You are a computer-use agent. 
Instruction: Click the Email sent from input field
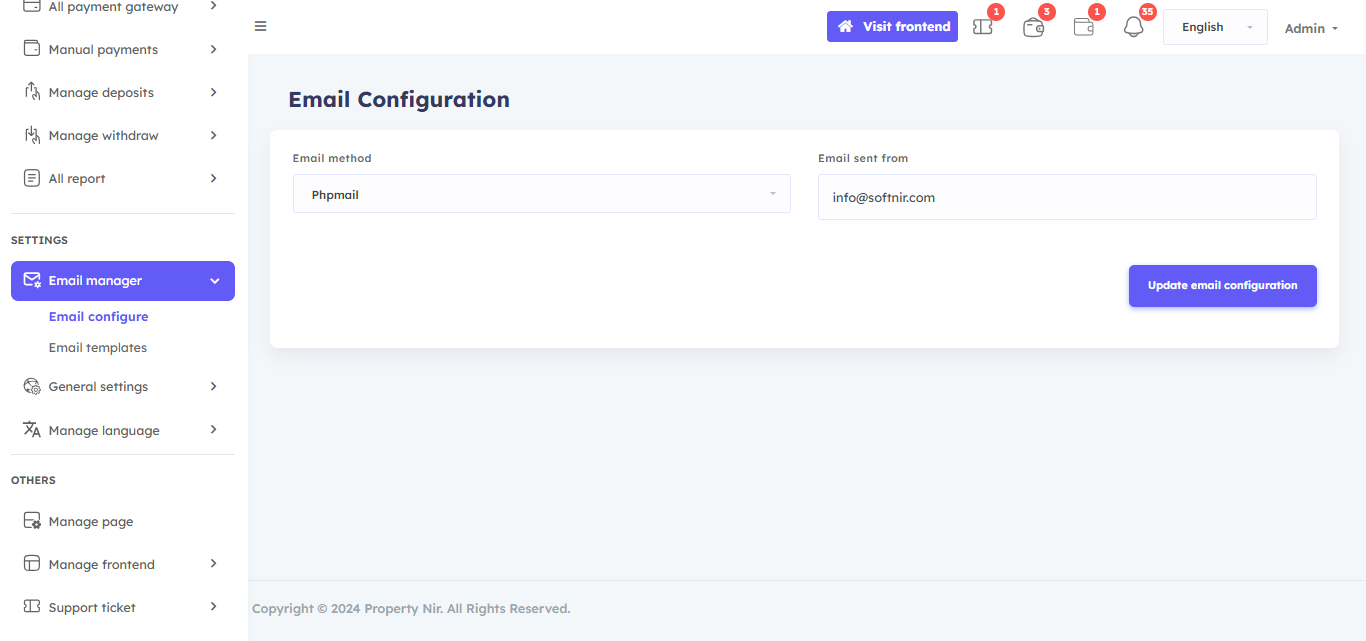tap(1066, 197)
